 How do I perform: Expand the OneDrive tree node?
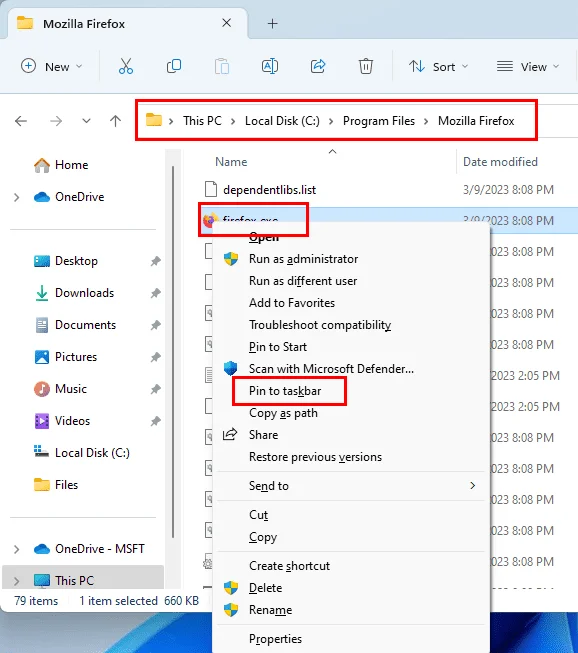pos(17,197)
